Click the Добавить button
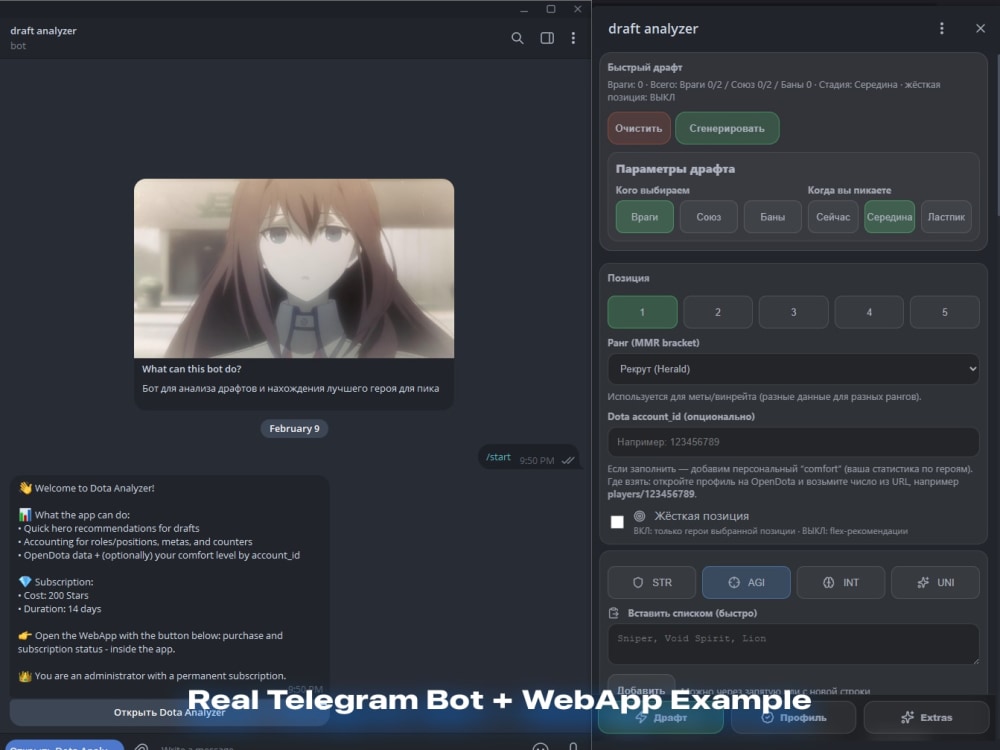The width and height of the screenshot is (1000, 750). pos(641,690)
